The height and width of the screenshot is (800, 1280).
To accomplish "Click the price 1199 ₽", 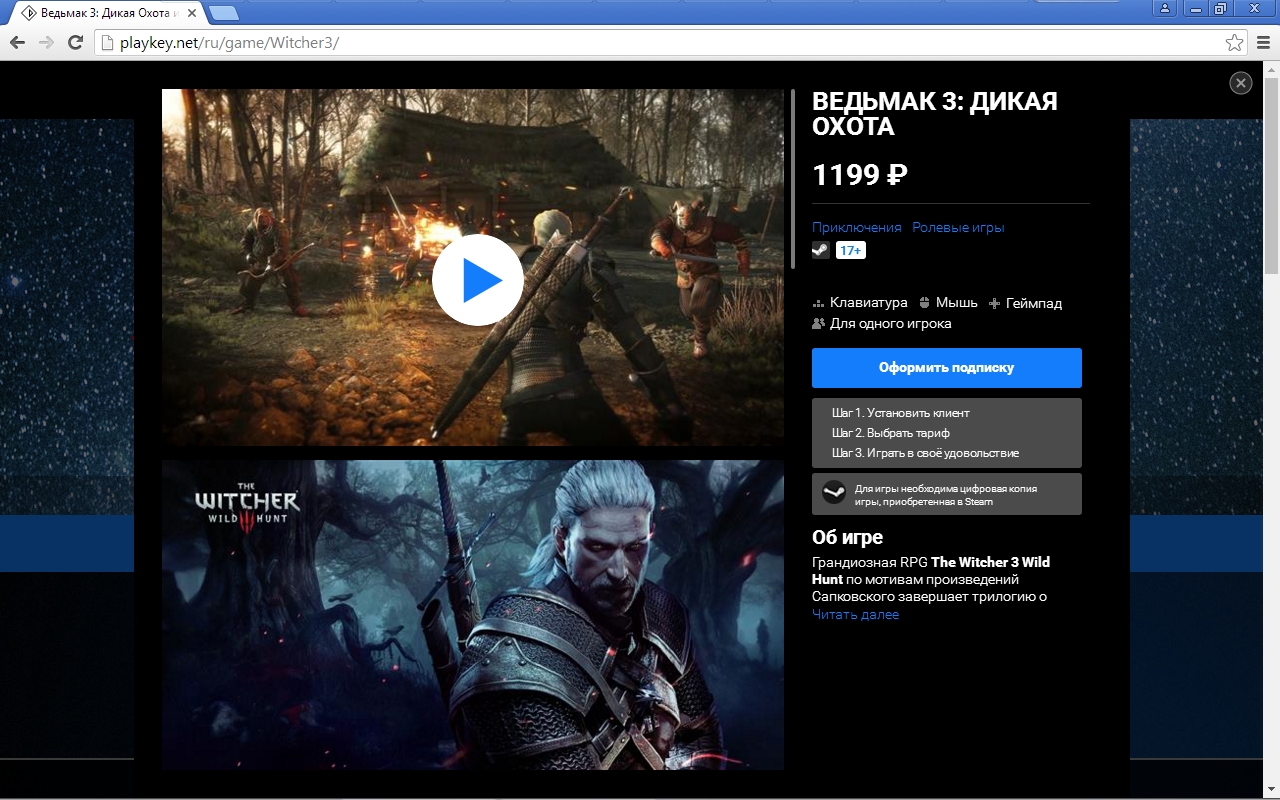I will click(860, 175).
